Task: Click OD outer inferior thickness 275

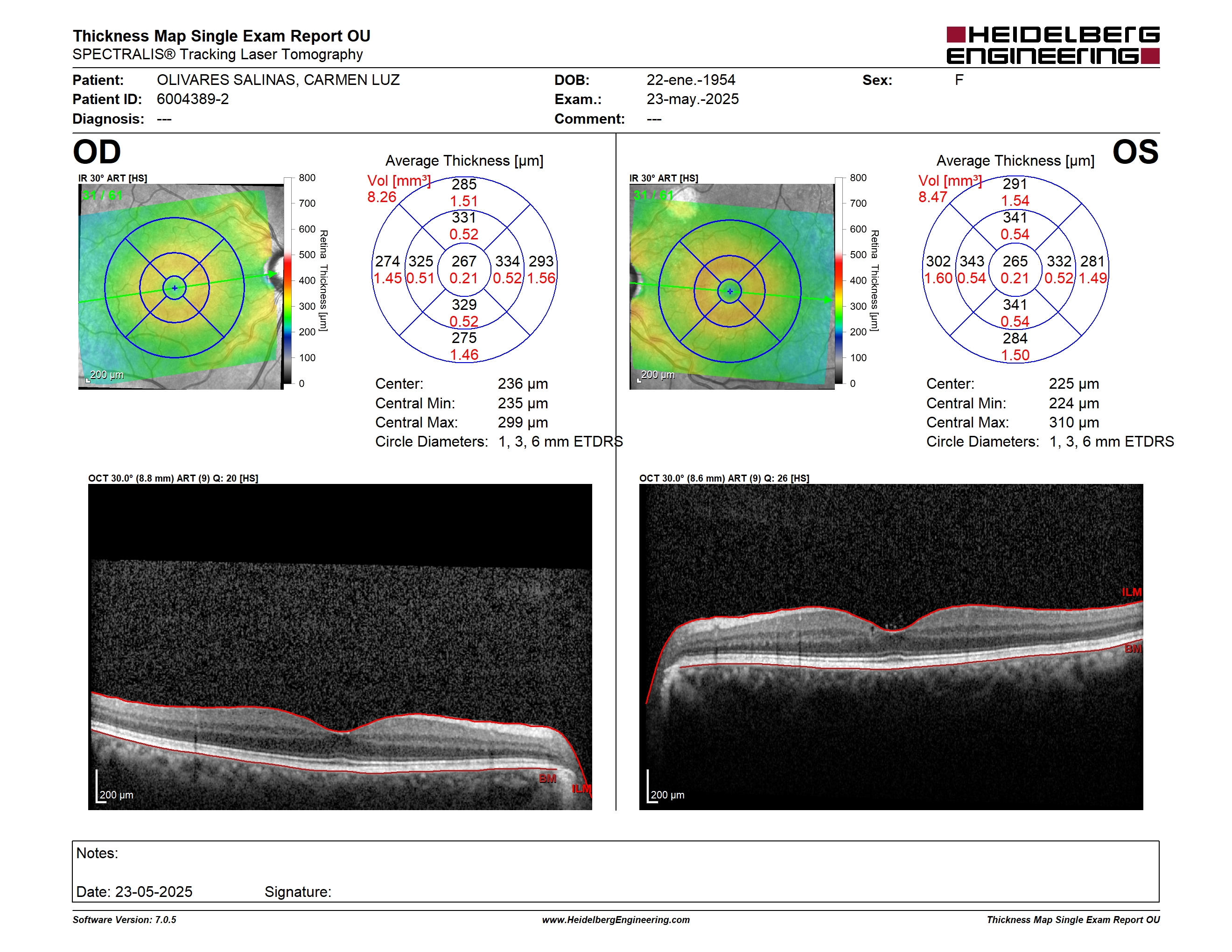Action: tap(464, 338)
